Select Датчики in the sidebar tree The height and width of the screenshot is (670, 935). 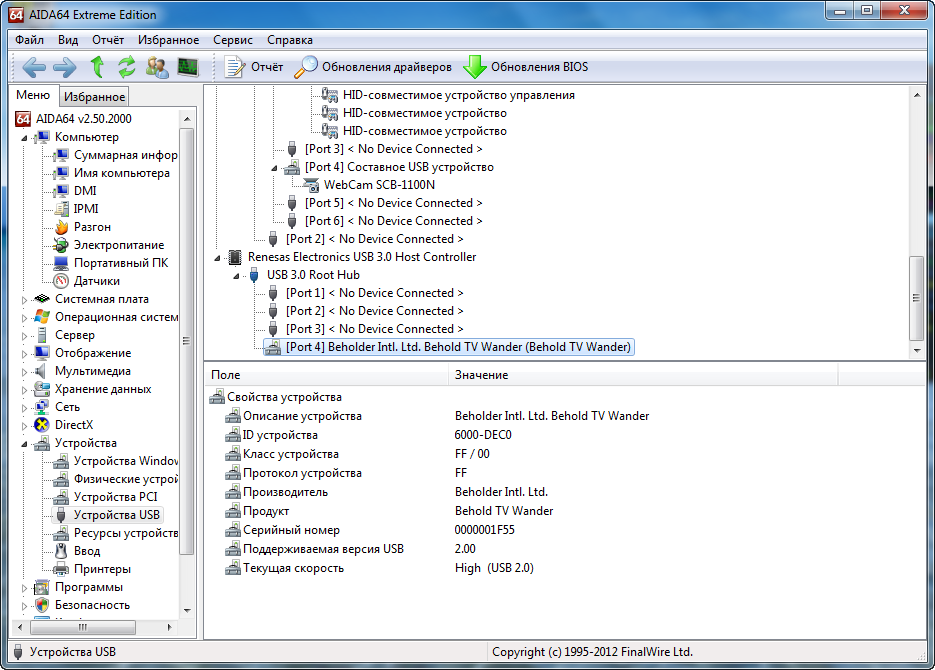[96, 281]
